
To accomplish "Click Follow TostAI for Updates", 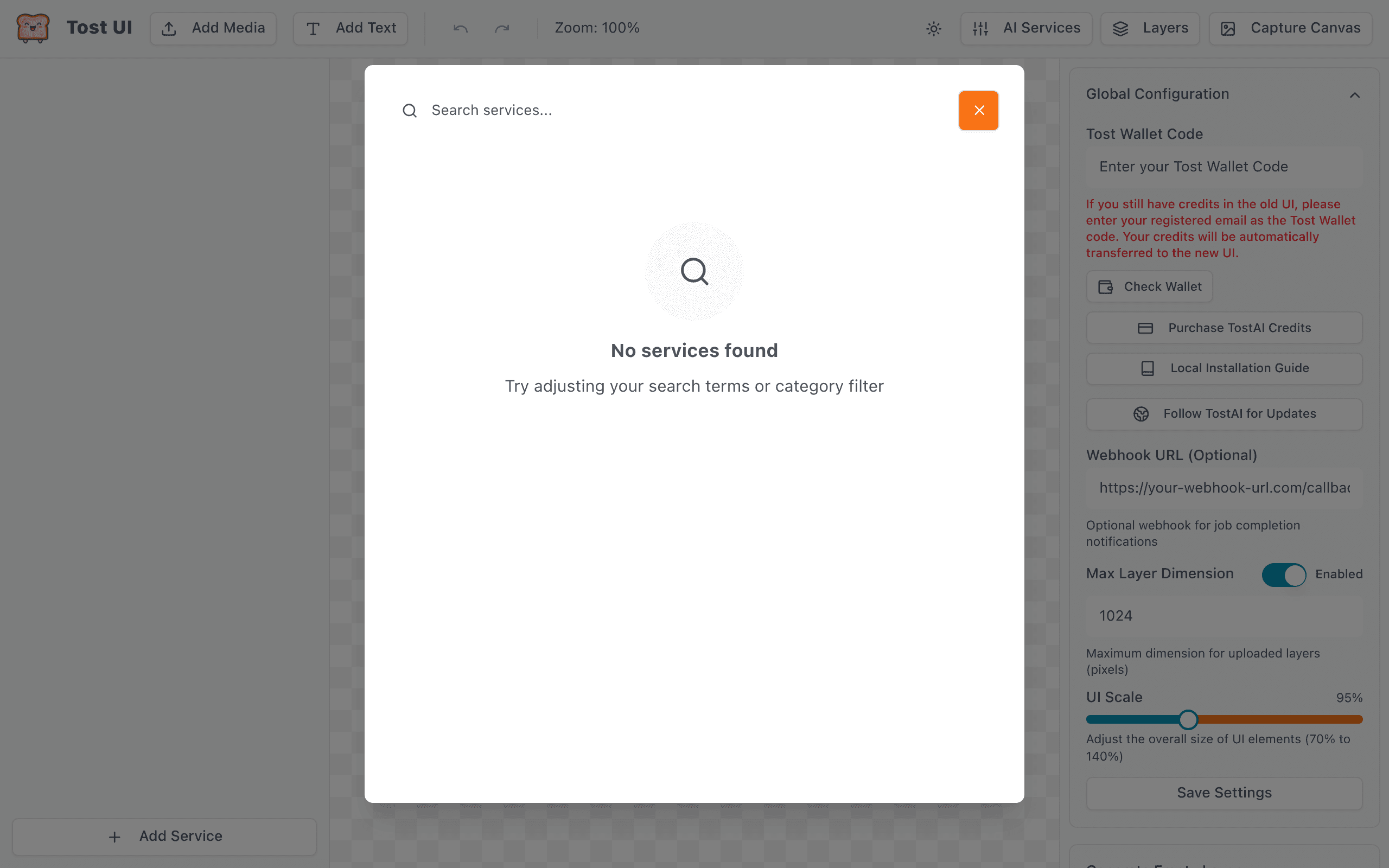I will point(1224,414).
